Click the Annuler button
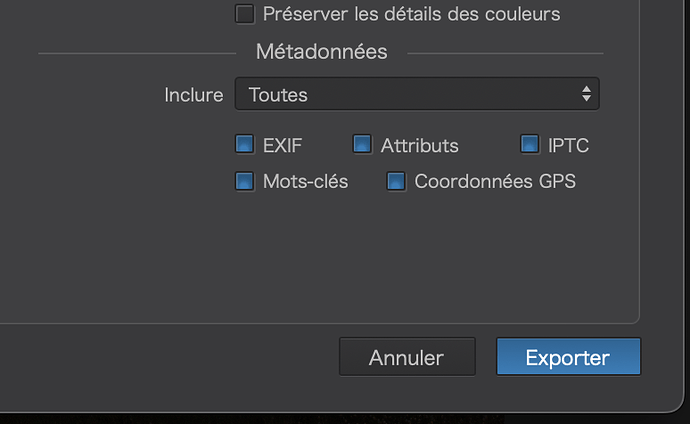The height and width of the screenshot is (424, 690). click(x=406, y=357)
